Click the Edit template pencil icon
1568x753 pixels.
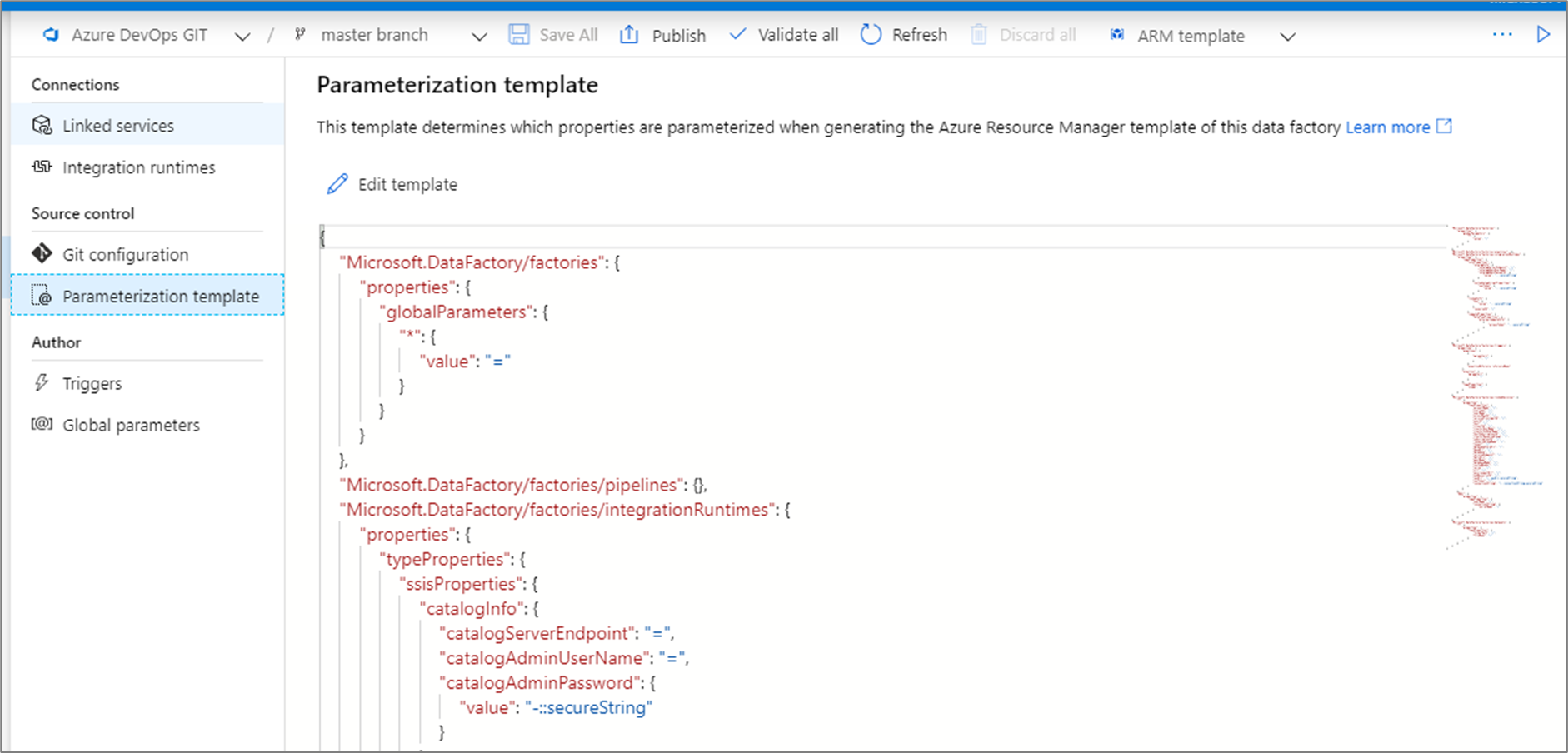pyautogui.click(x=337, y=184)
